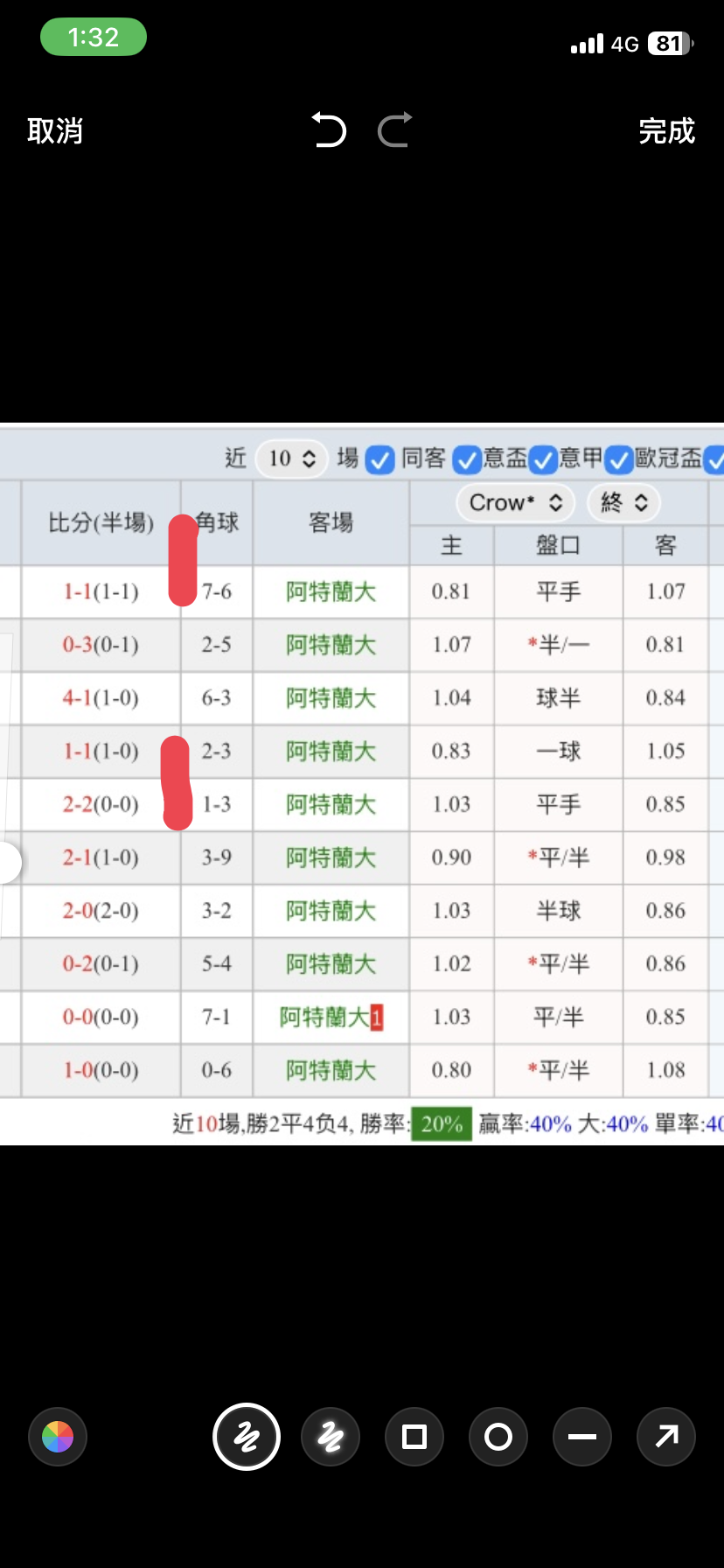Choose the arrow drawing tool
Image resolution: width=724 pixels, height=1568 pixels.
click(666, 1436)
